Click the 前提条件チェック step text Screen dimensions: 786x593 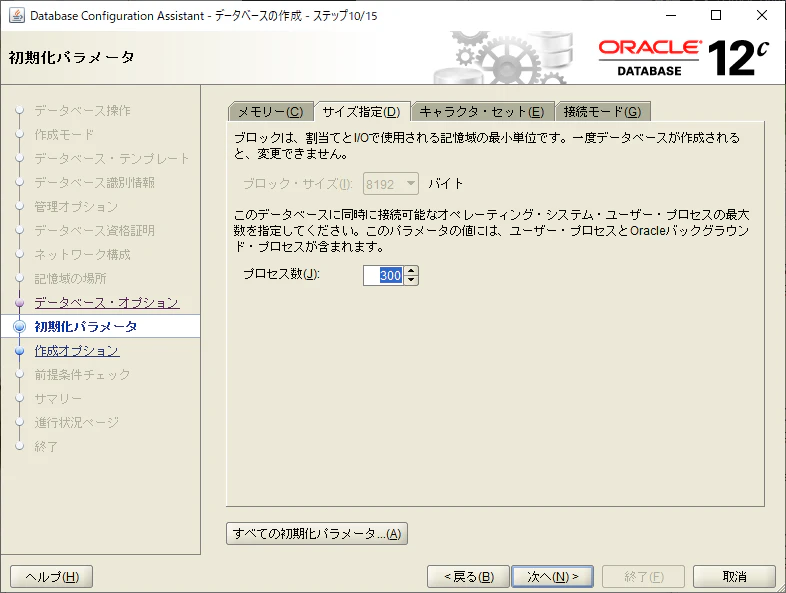pos(82,374)
